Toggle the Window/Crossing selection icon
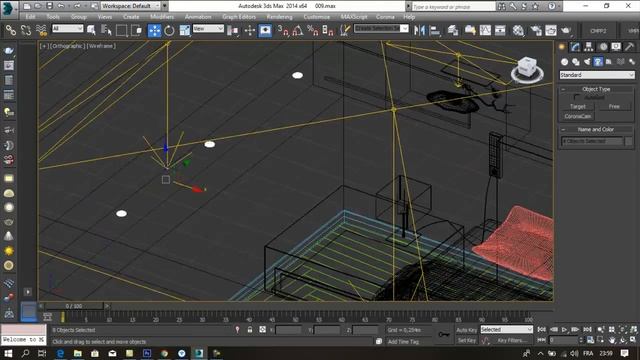640x360 pixels. click(136, 30)
